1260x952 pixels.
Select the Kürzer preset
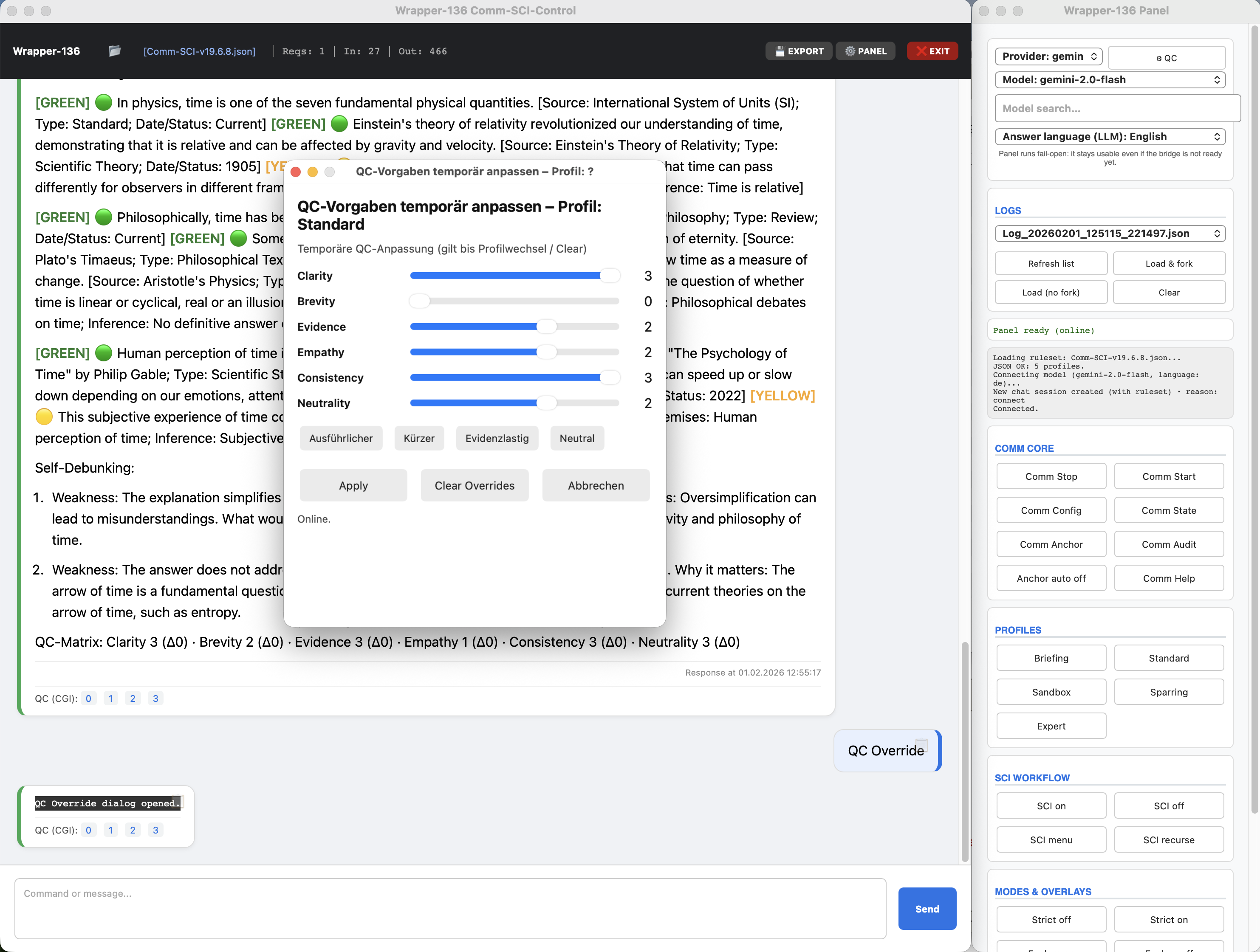(x=419, y=438)
